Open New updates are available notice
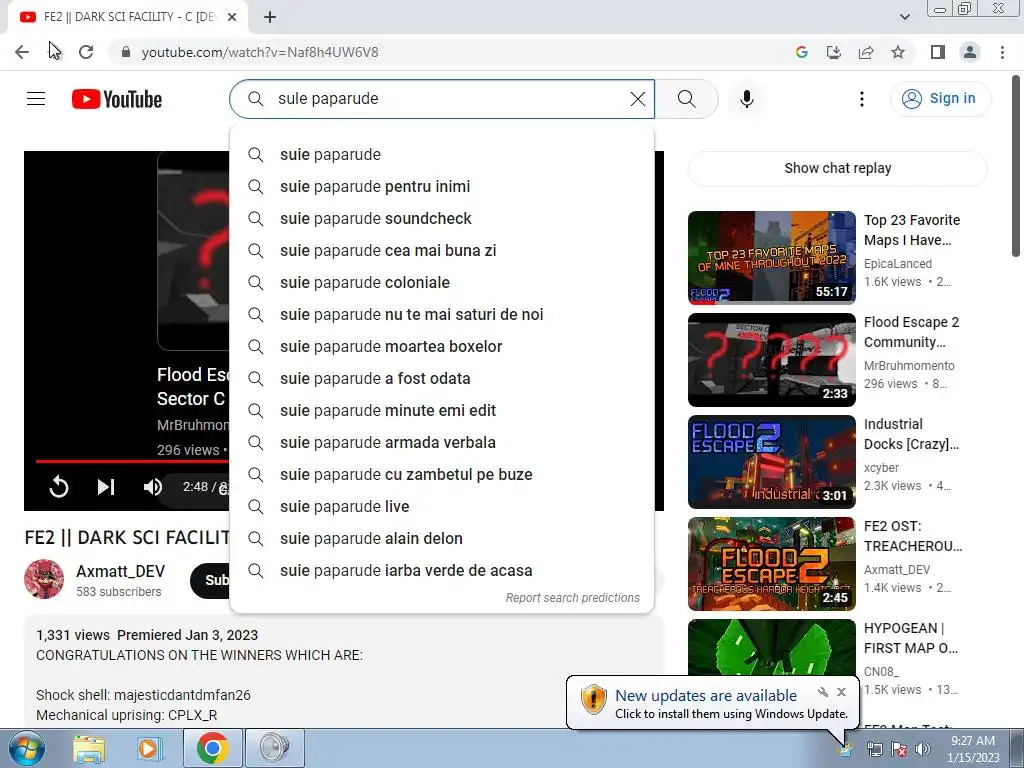This screenshot has height=768, width=1024. coord(706,696)
